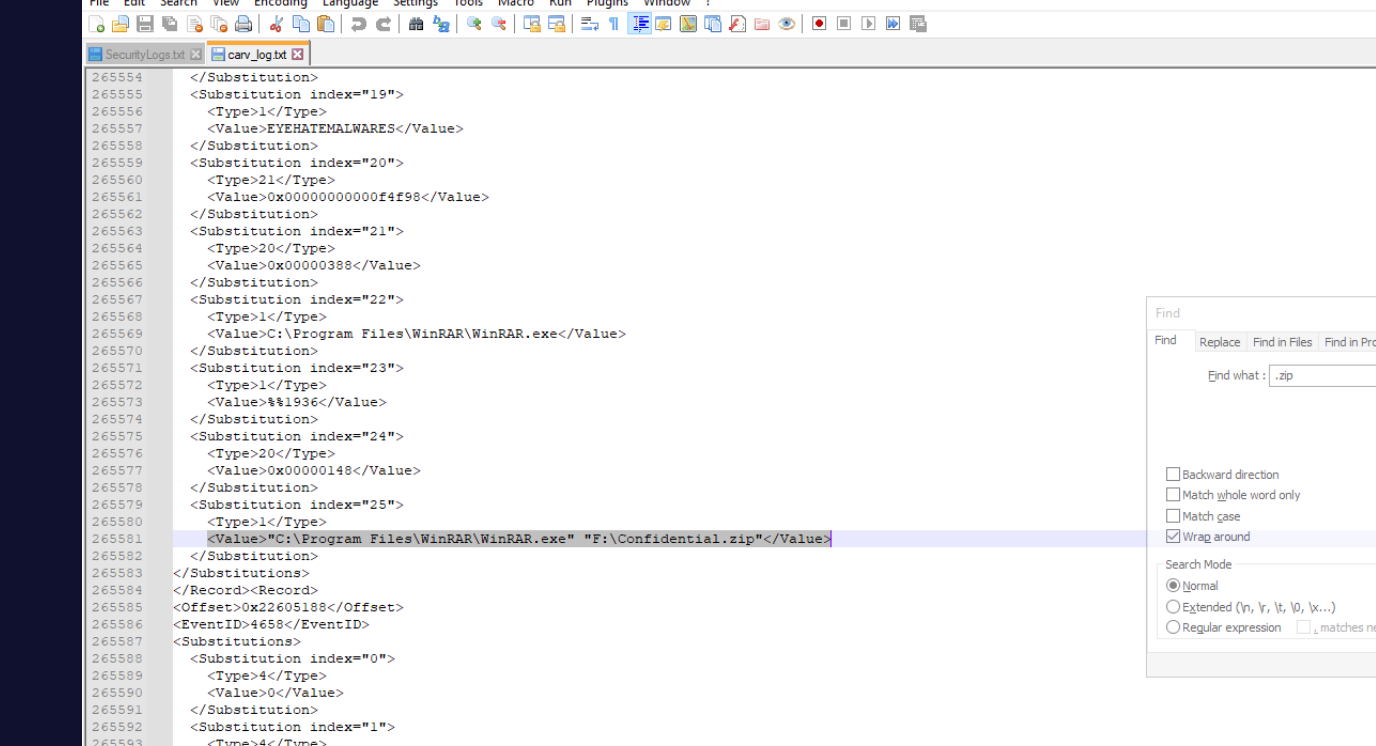Click the Zoom In toolbar icon

[x=474, y=24]
